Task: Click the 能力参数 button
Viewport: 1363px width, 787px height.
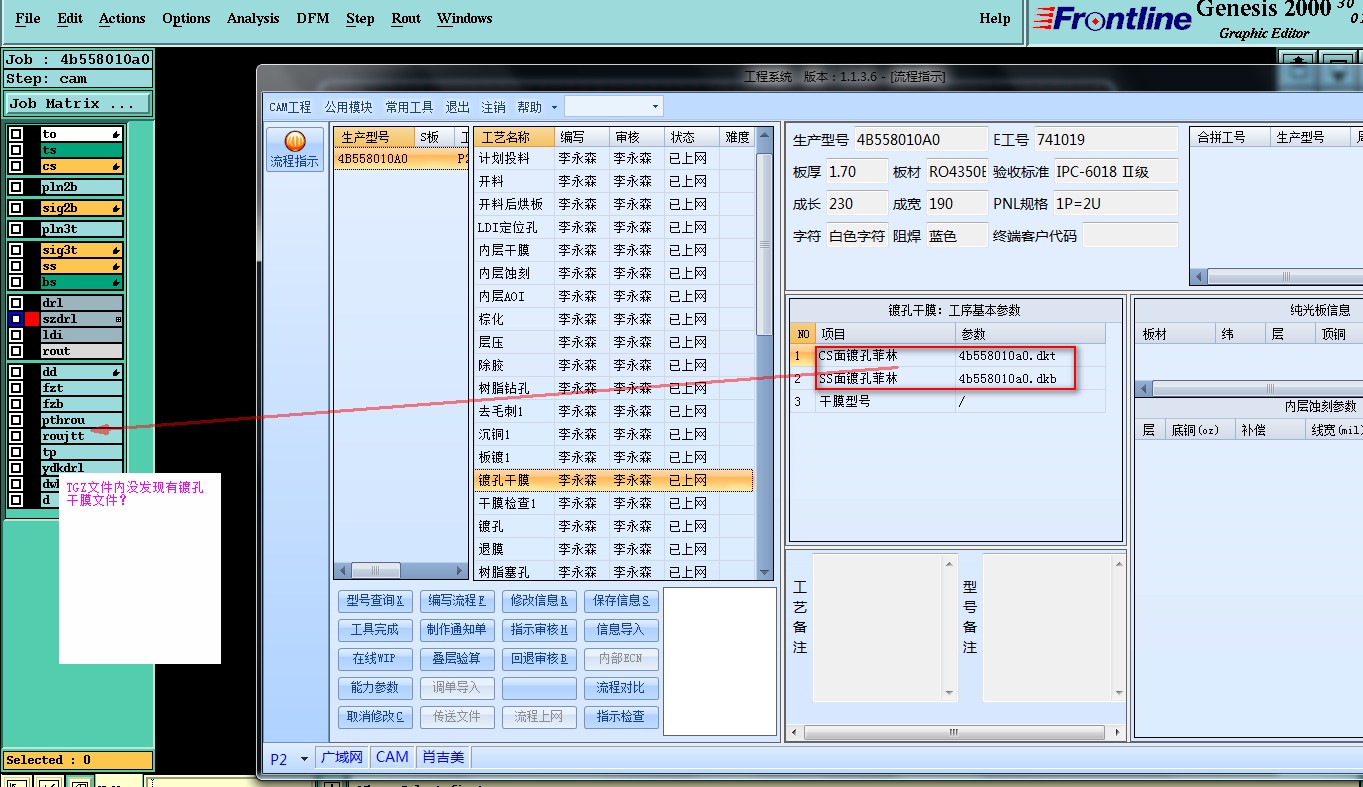Action: pos(375,687)
